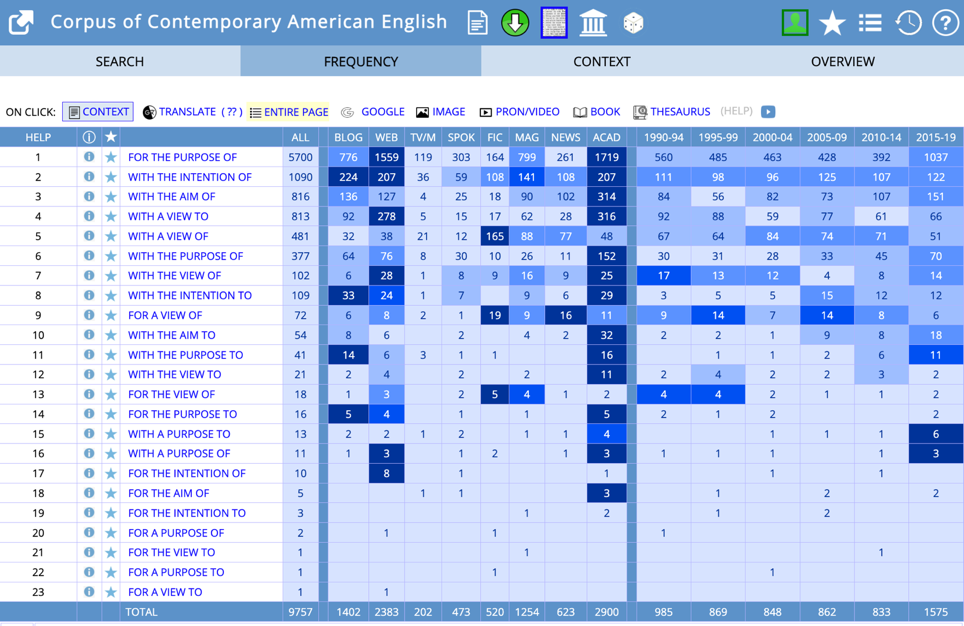The height and width of the screenshot is (626, 964).
Task: Click NEWS cell 16 for FOR A VIEW OF
Action: coord(566,315)
